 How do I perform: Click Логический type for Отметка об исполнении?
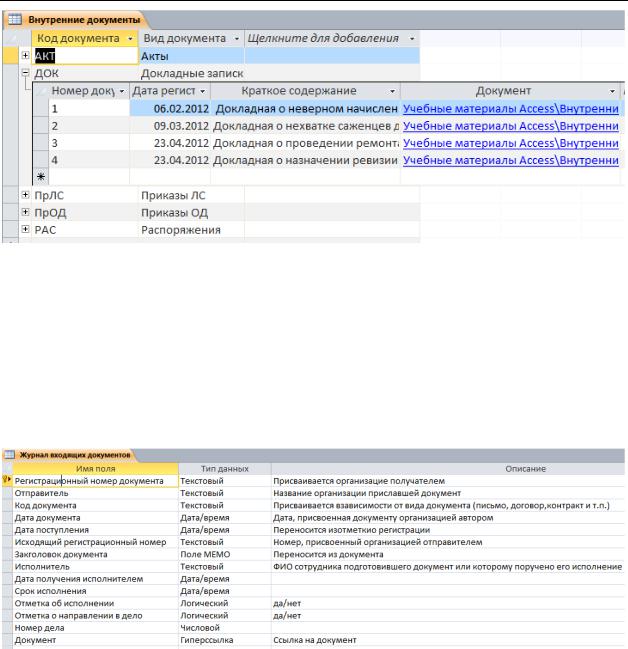225,603
